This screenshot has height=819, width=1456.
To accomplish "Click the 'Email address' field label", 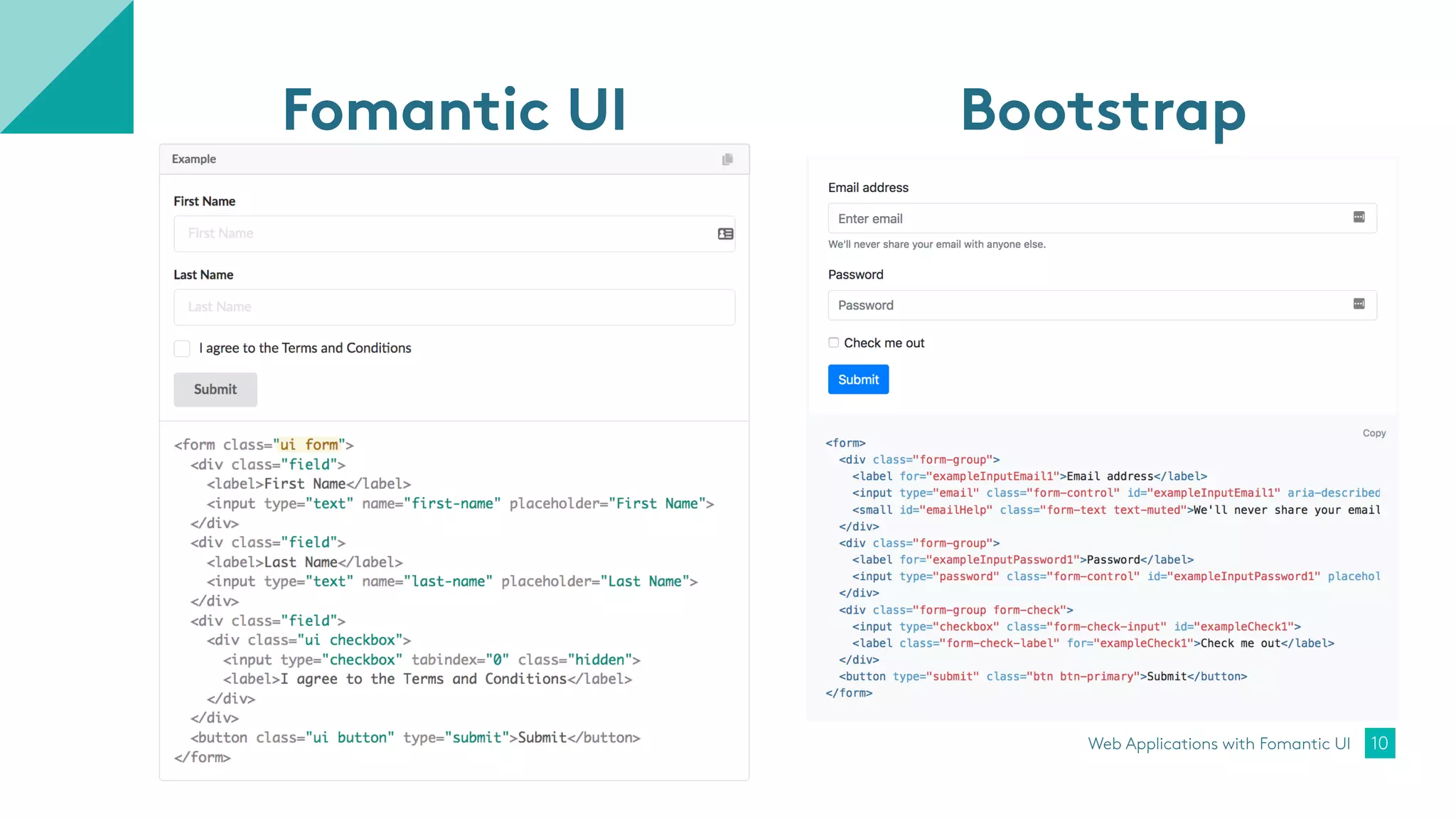I will [x=868, y=188].
